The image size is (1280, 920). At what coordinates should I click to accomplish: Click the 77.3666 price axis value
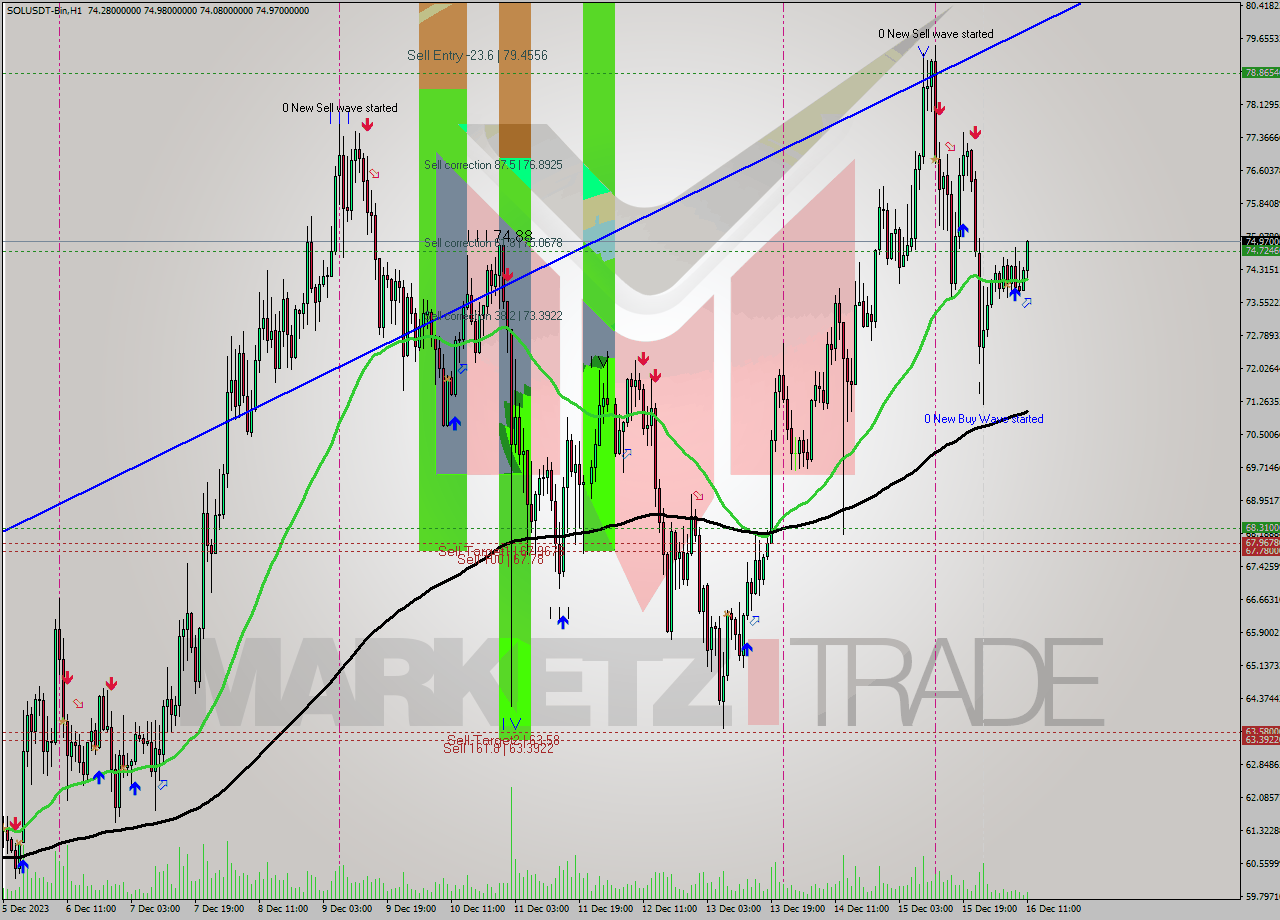pyautogui.click(x=1261, y=137)
